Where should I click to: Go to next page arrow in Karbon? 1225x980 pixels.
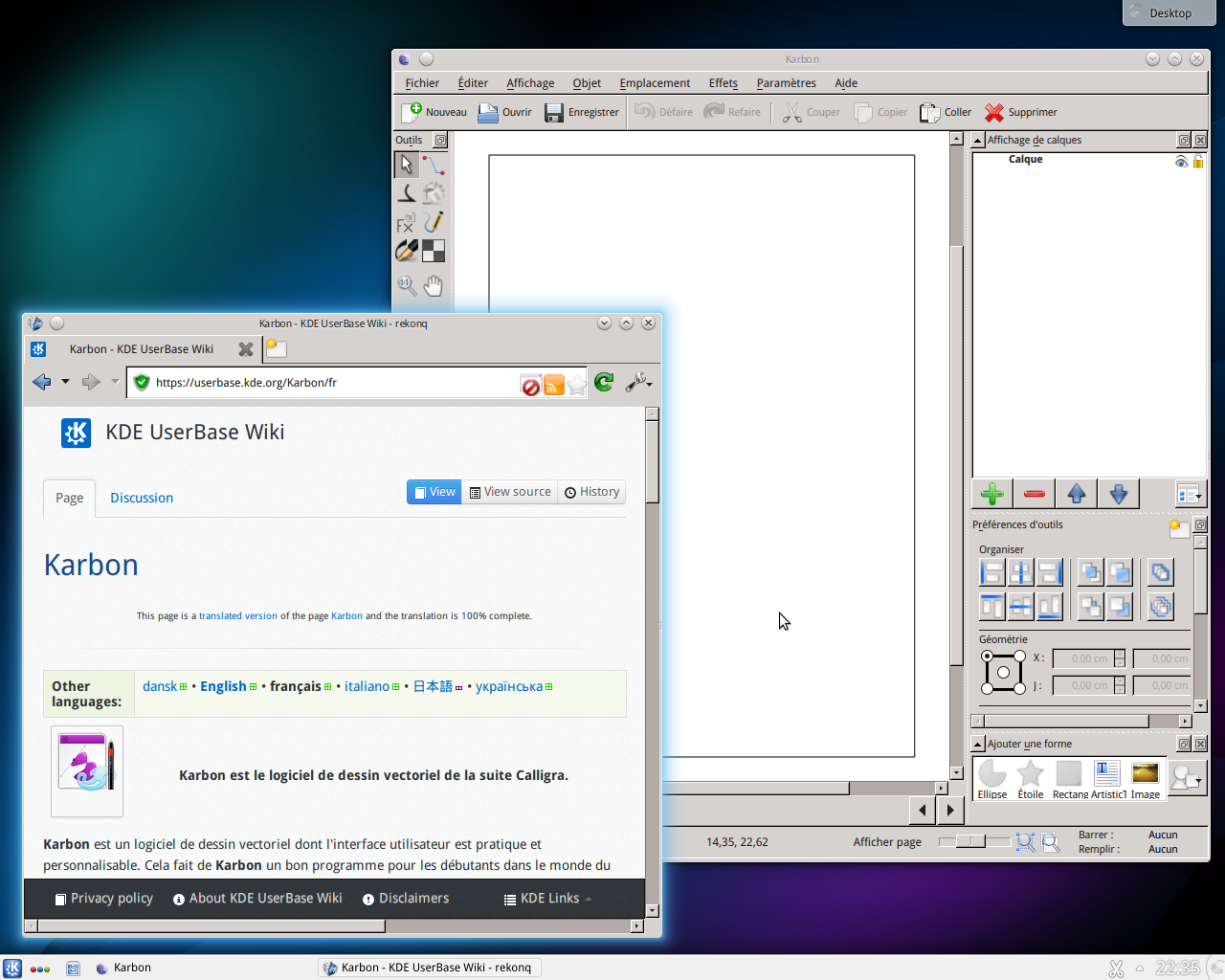tap(950, 810)
